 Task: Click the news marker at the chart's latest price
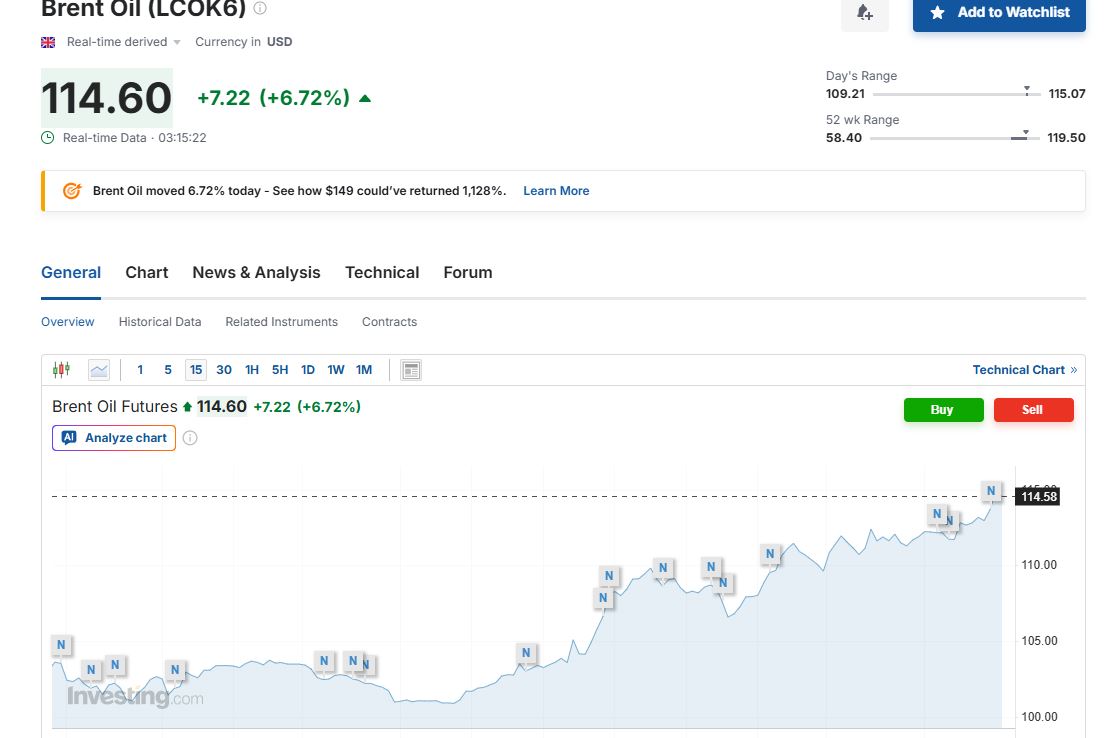[x=990, y=491]
